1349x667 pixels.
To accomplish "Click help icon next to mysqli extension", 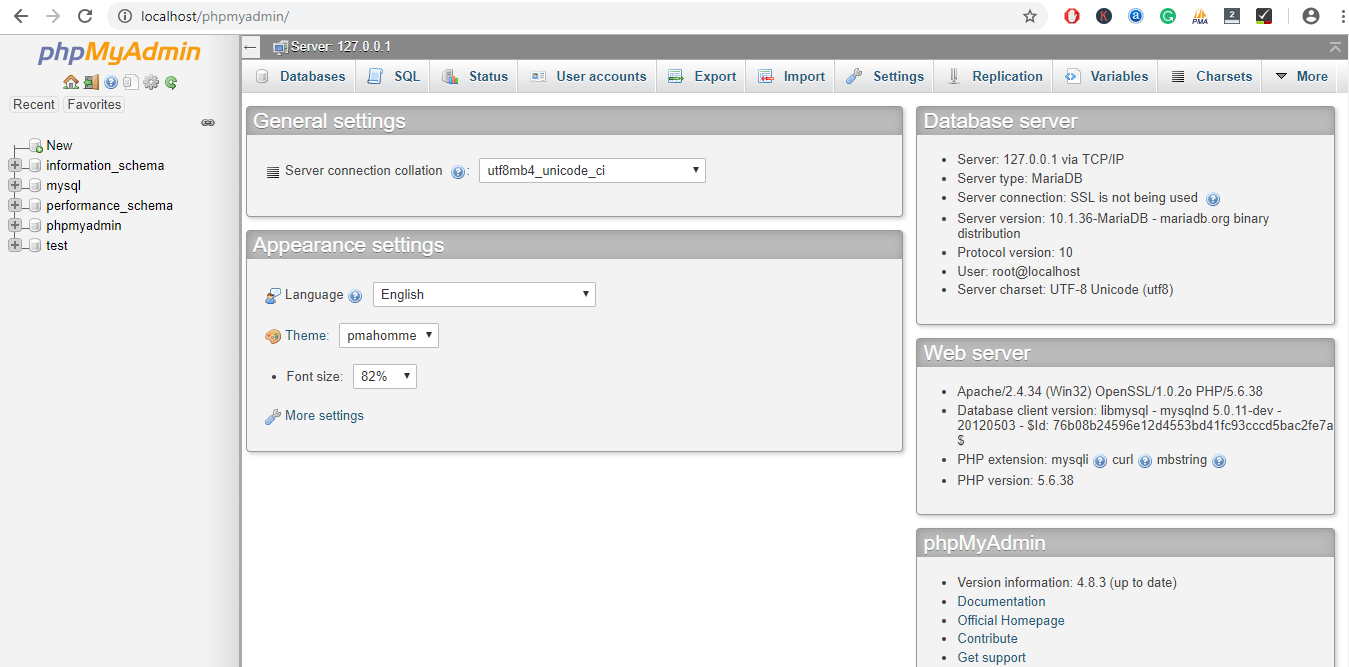I will 1100,461.
